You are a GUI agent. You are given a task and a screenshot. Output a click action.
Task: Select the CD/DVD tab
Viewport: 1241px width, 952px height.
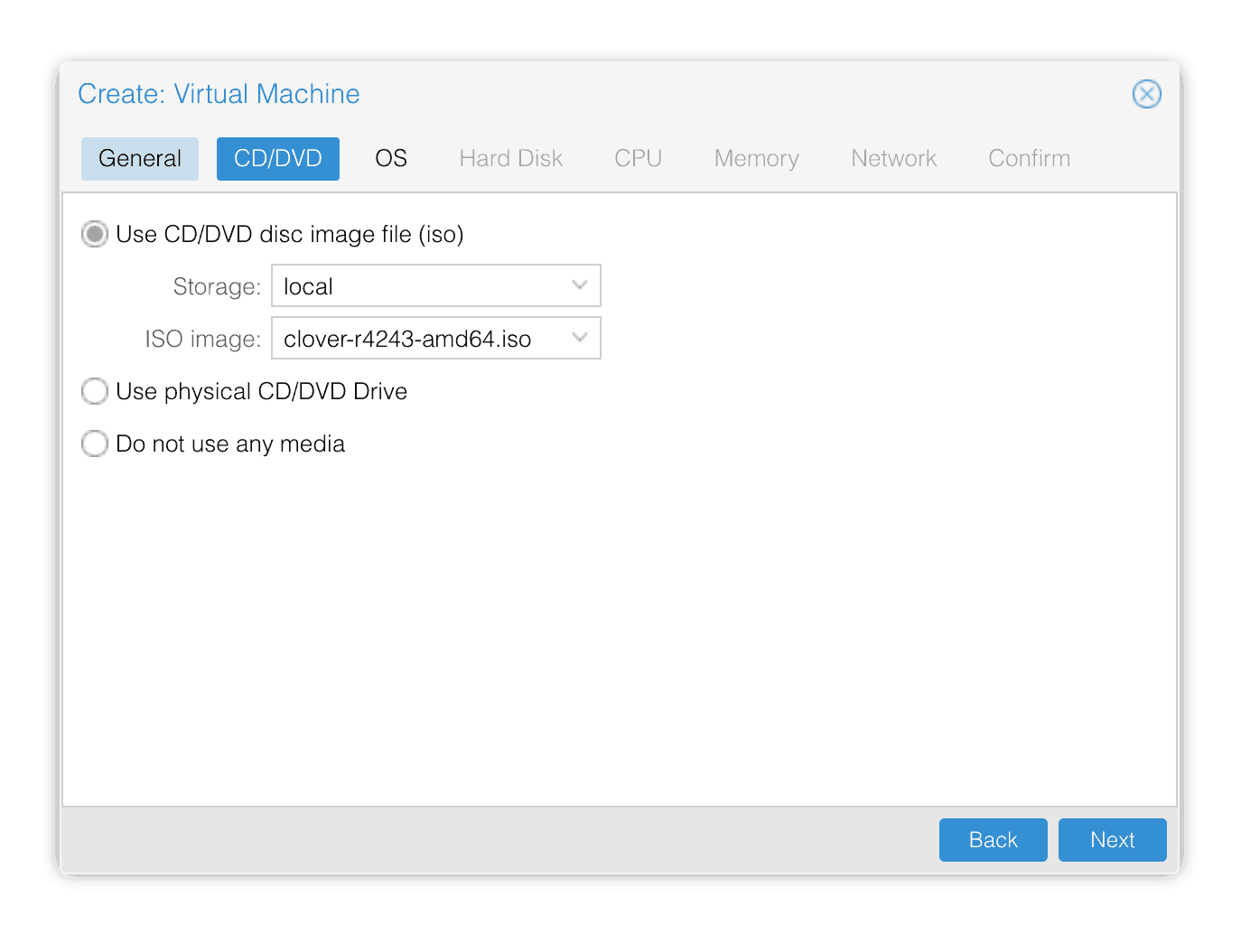(x=278, y=159)
